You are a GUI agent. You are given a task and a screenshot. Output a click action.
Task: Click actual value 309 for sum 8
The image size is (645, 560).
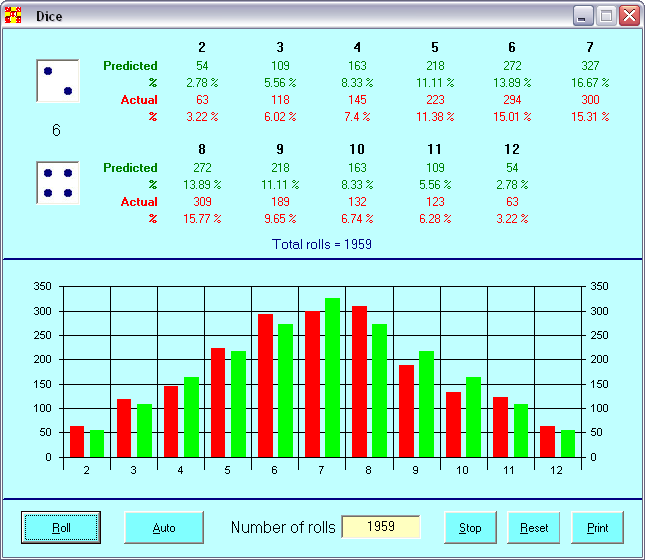(202, 202)
